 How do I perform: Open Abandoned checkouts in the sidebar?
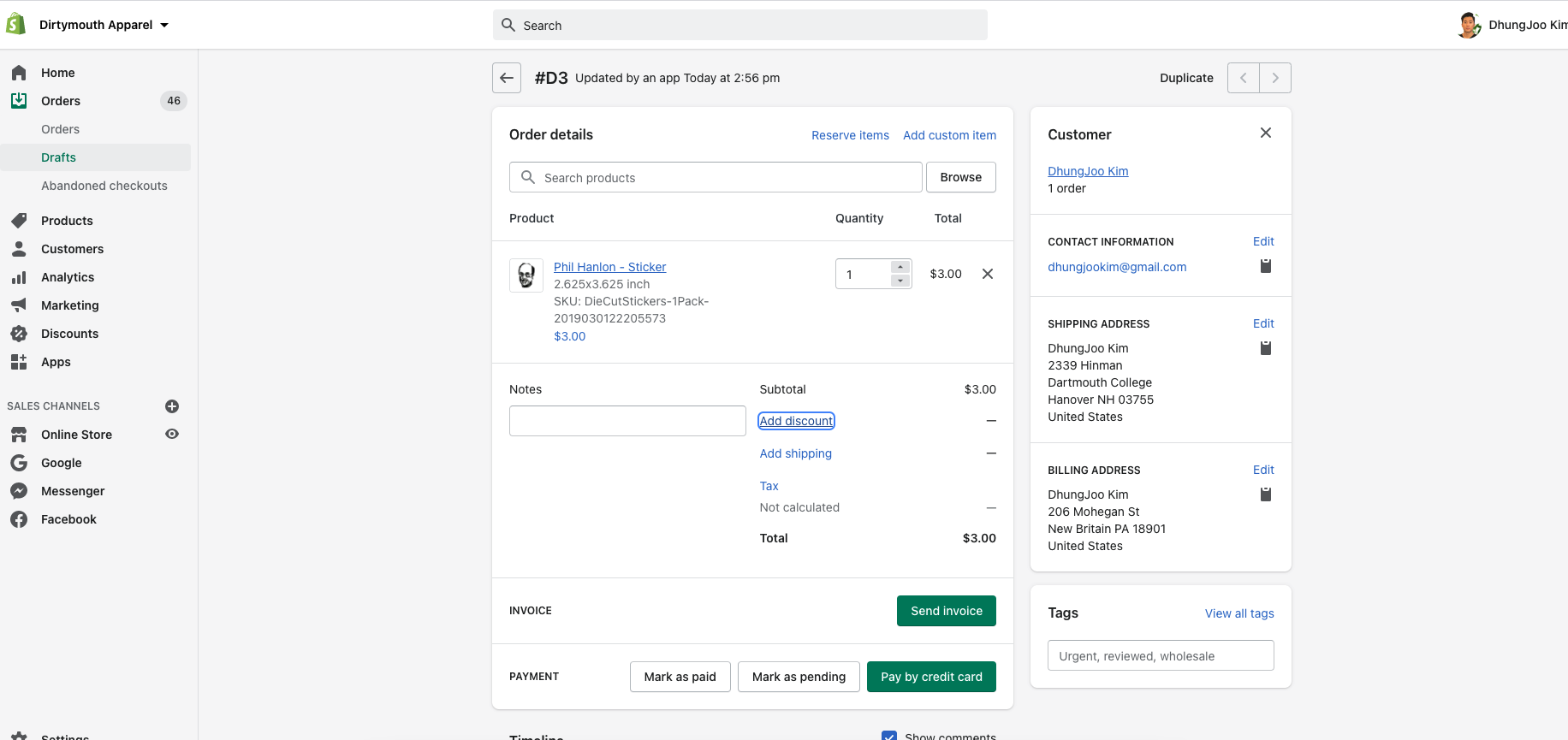(104, 186)
